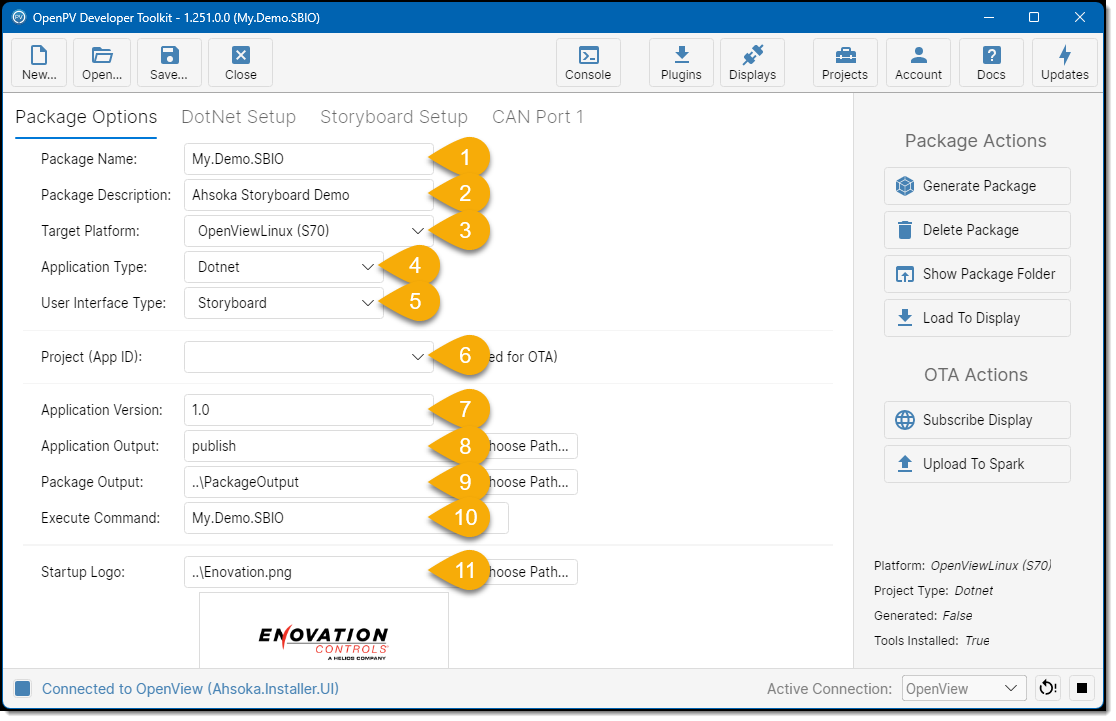Click the Package Actions heading
Screen dimensions: 1116x721
coord(976,141)
